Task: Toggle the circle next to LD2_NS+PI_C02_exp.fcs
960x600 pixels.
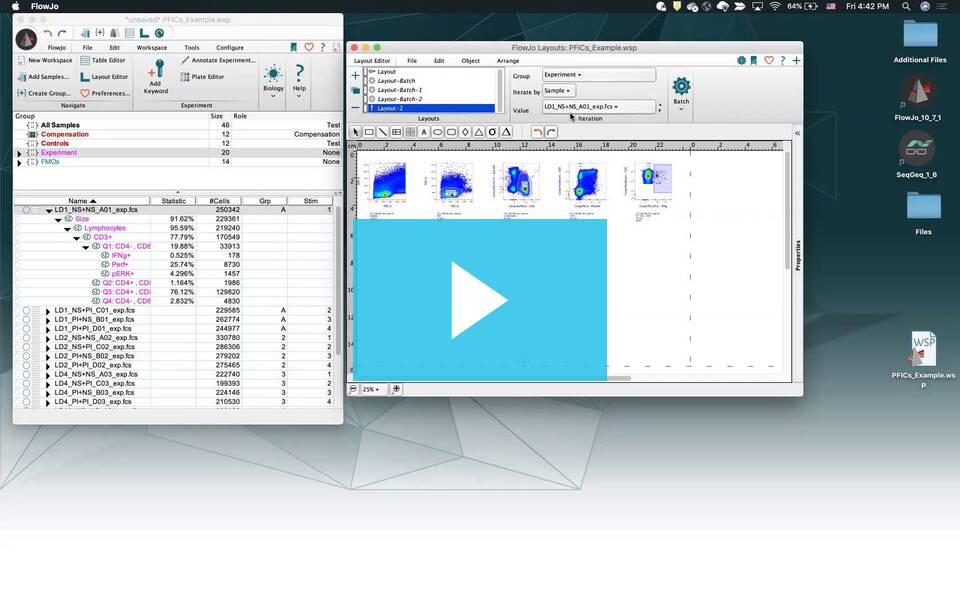Action: tap(26, 347)
